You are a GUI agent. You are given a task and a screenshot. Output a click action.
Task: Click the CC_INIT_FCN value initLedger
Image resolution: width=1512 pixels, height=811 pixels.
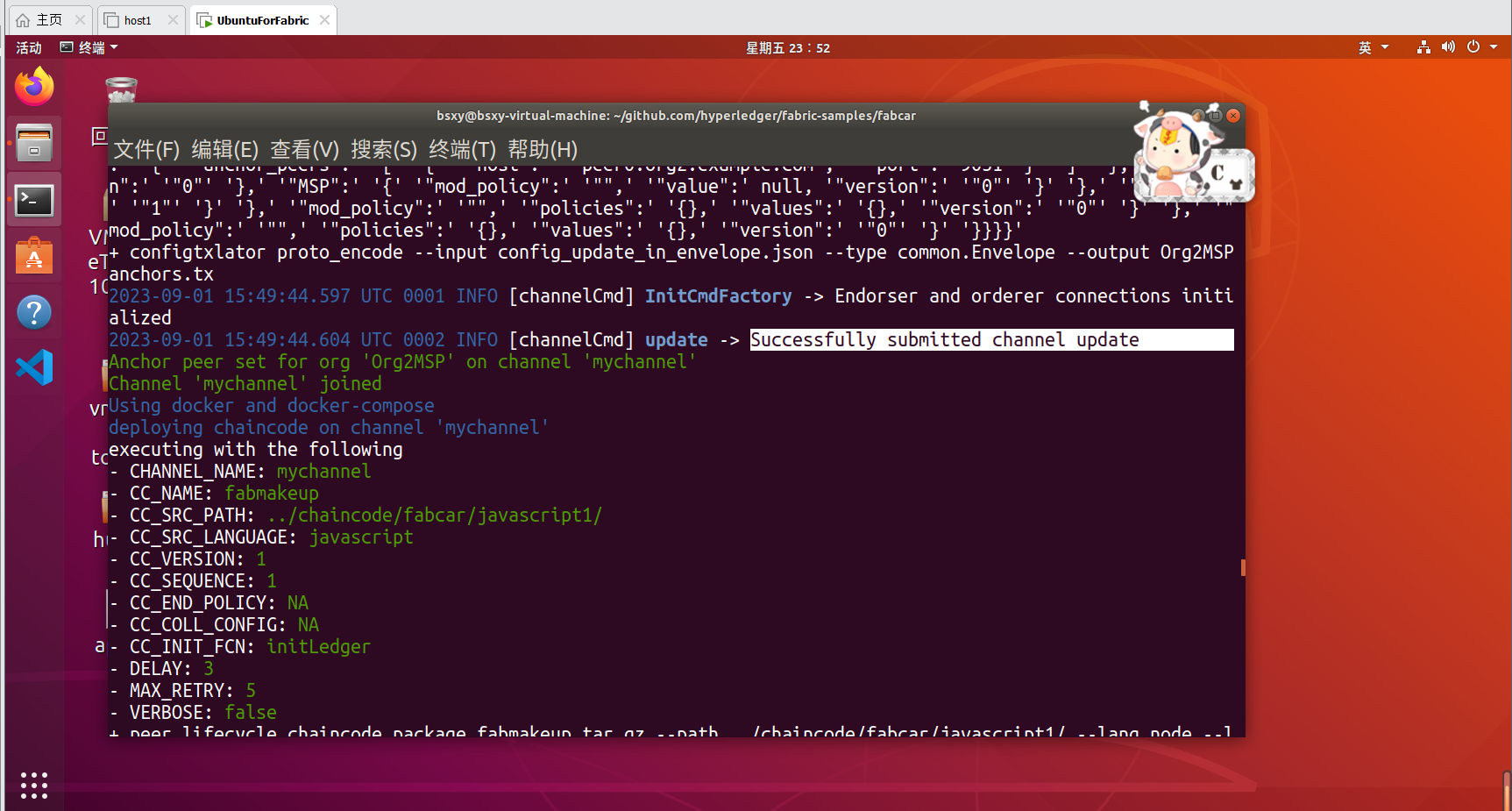(318, 647)
